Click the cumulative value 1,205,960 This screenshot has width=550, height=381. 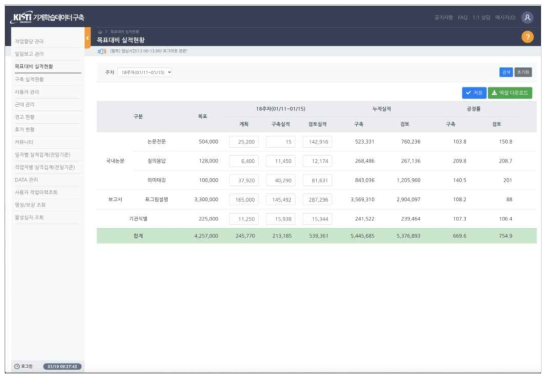(409, 180)
